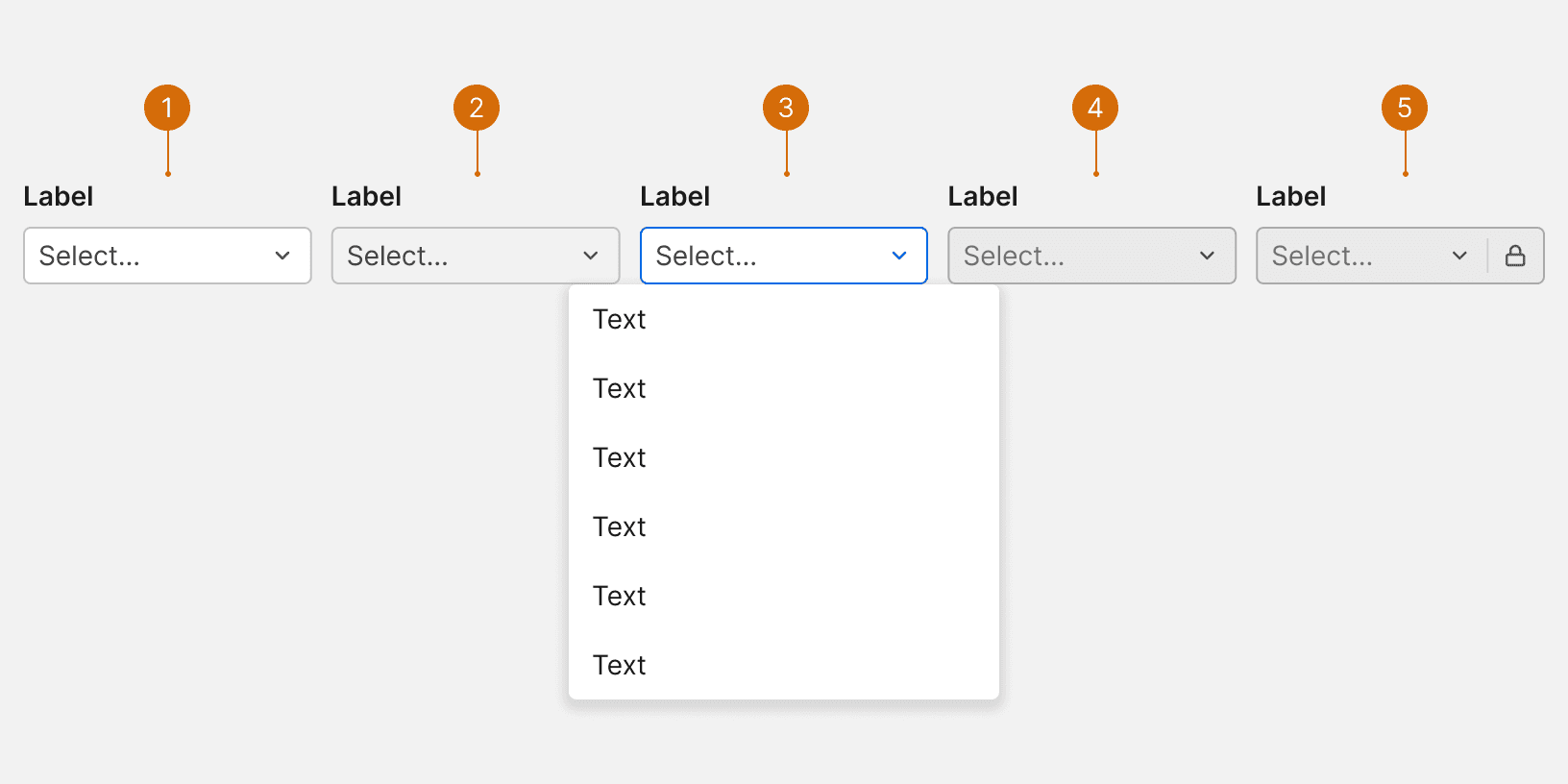The height and width of the screenshot is (784, 1568).
Task: Collapse the focused select via its blue chevron
Action: tap(899, 256)
